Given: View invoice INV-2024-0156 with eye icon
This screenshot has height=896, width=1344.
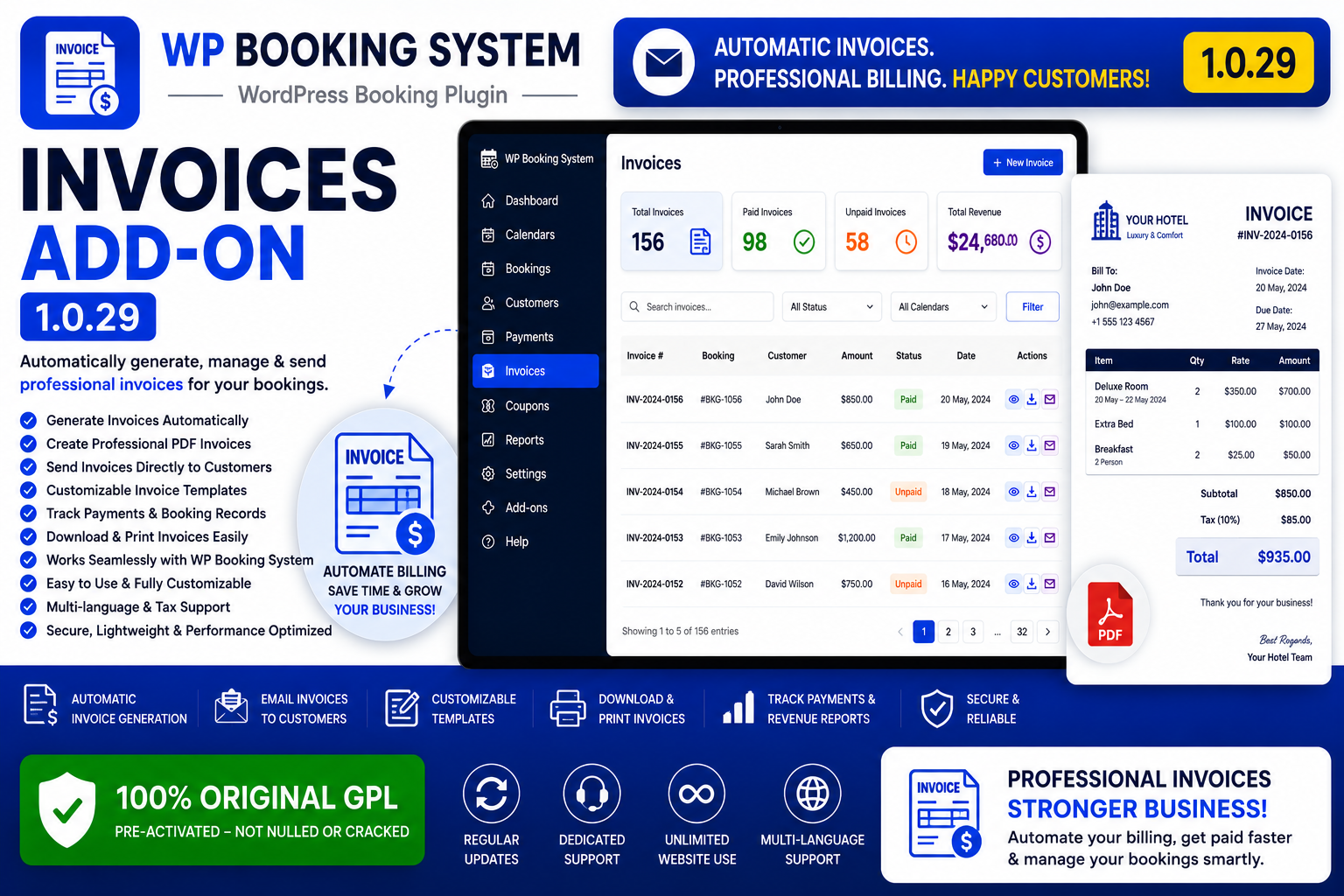Looking at the screenshot, I should [x=1013, y=400].
